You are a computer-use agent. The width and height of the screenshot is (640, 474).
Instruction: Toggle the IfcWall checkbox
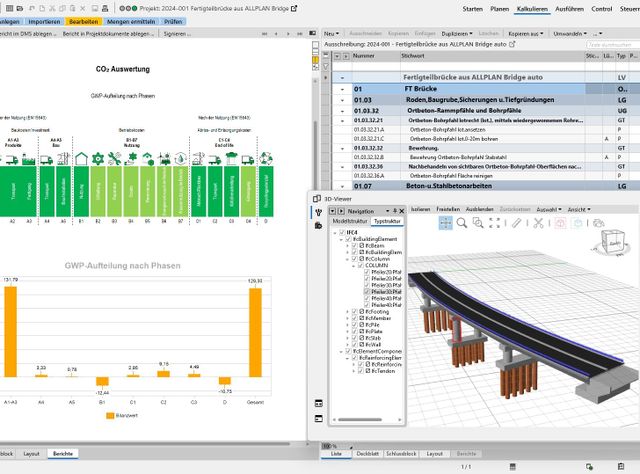[355, 345]
